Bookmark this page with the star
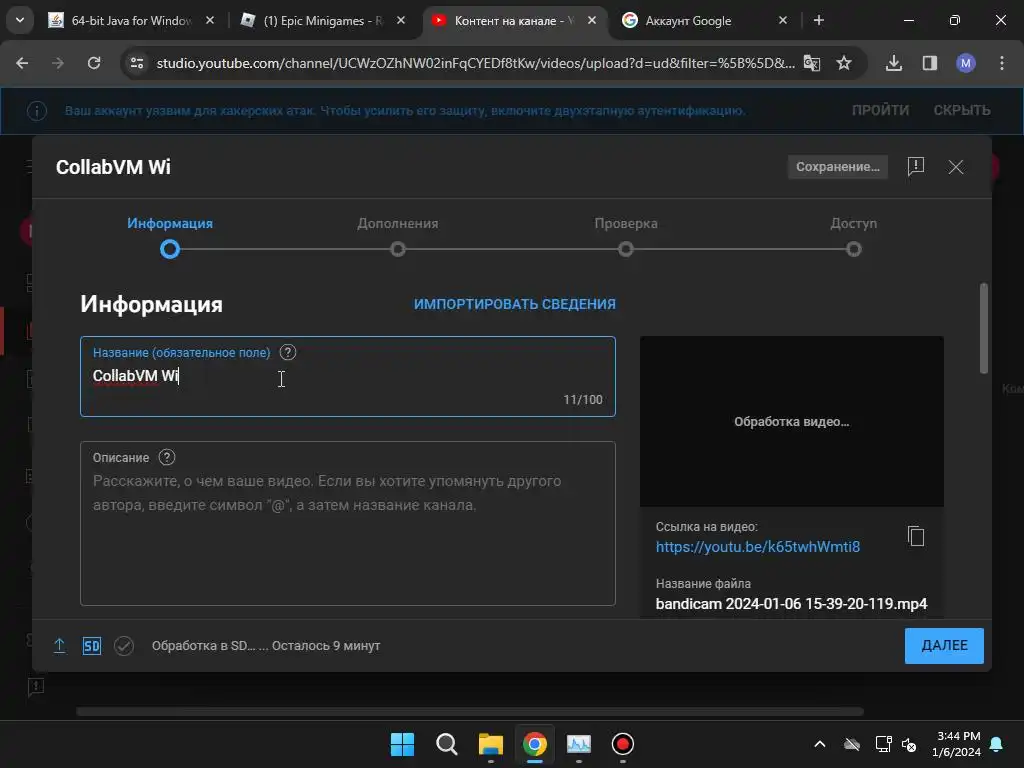 tap(844, 63)
